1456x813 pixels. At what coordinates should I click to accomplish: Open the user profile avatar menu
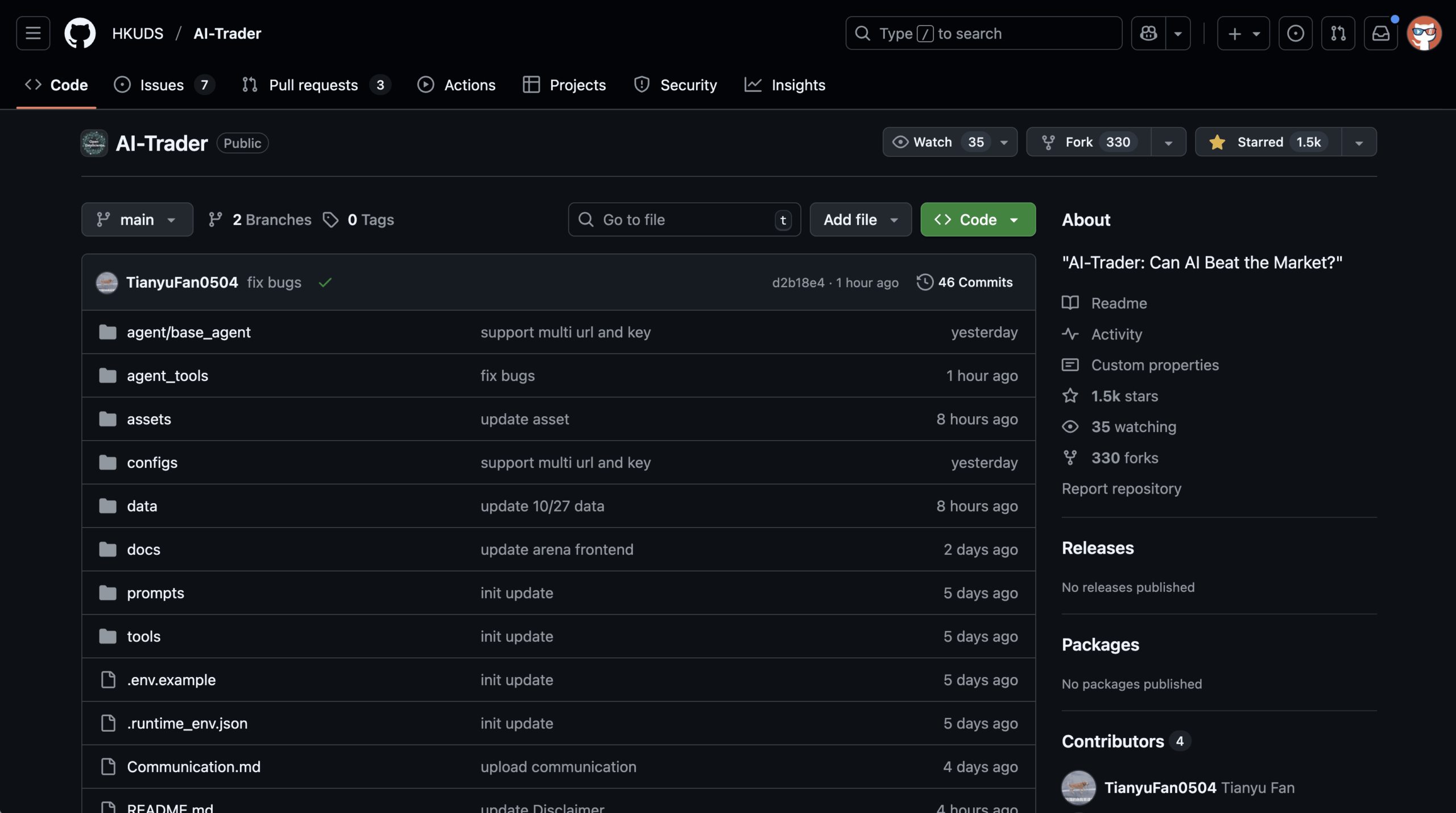coord(1424,33)
